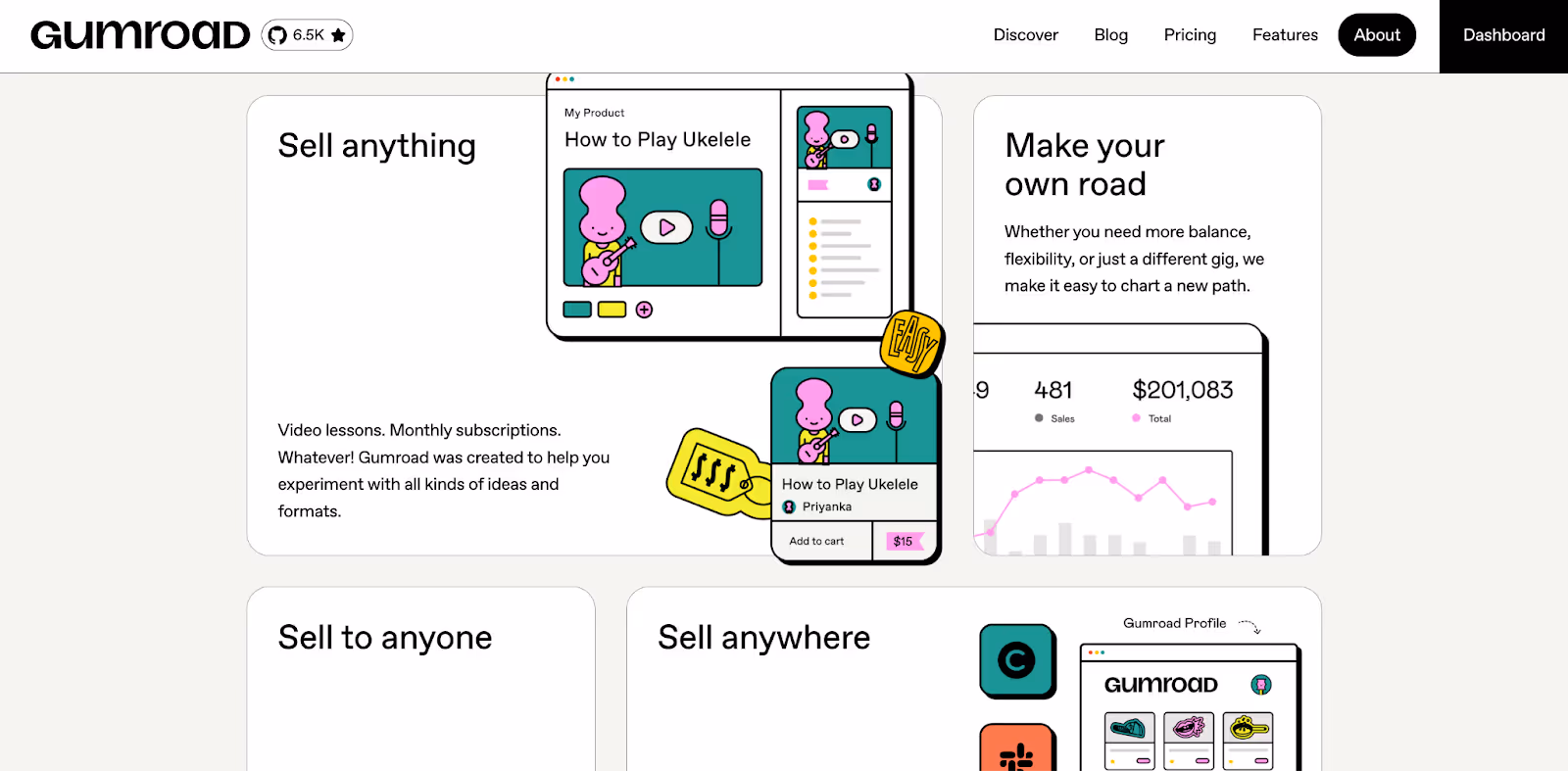Click 'How to Play Ukelele' card title
The width and height of the screenshot is (1568, 771).
click(x=850, y=484)
